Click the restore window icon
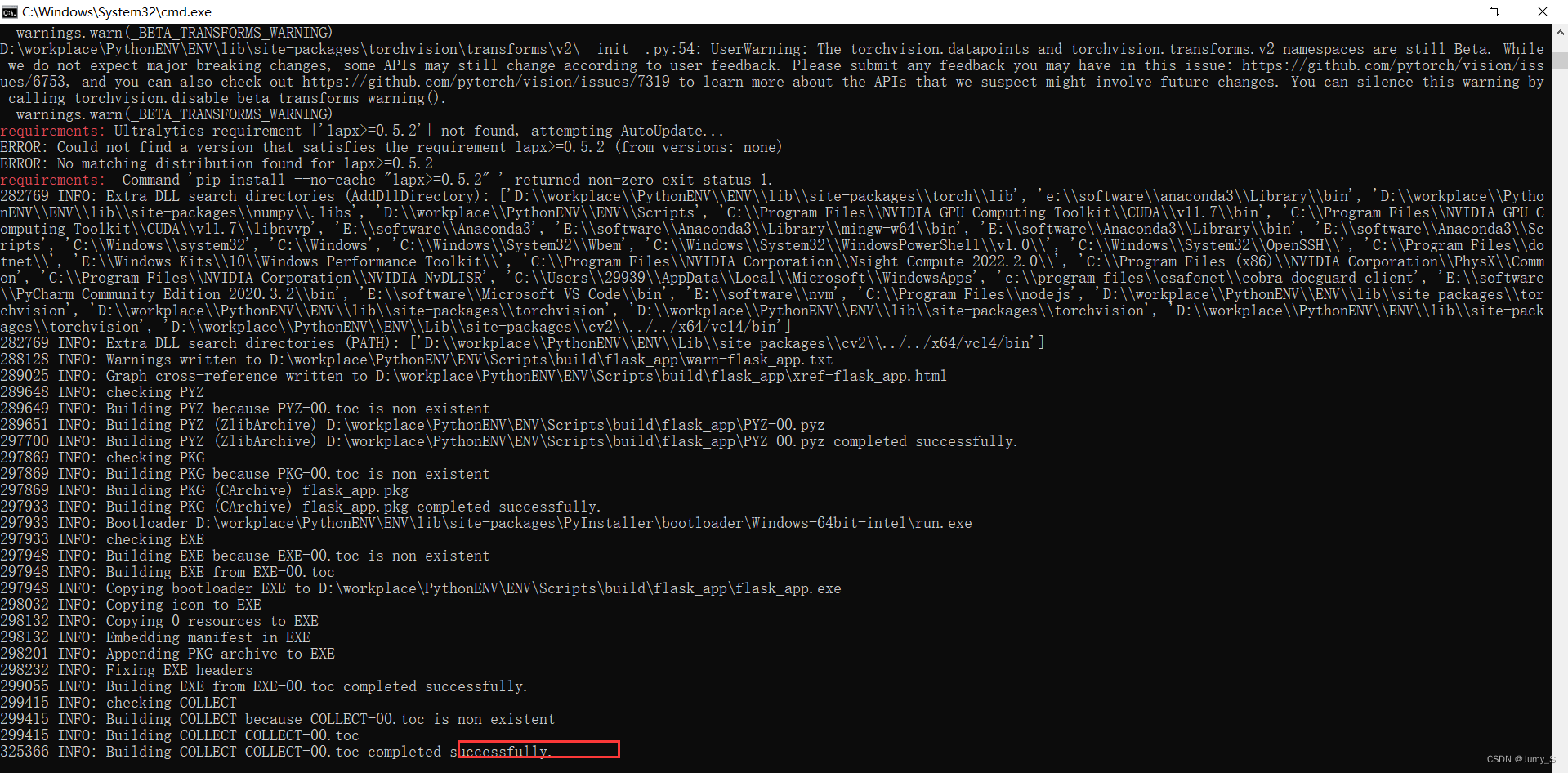This screenshot has width=1568, height=773. point(1494,11)
